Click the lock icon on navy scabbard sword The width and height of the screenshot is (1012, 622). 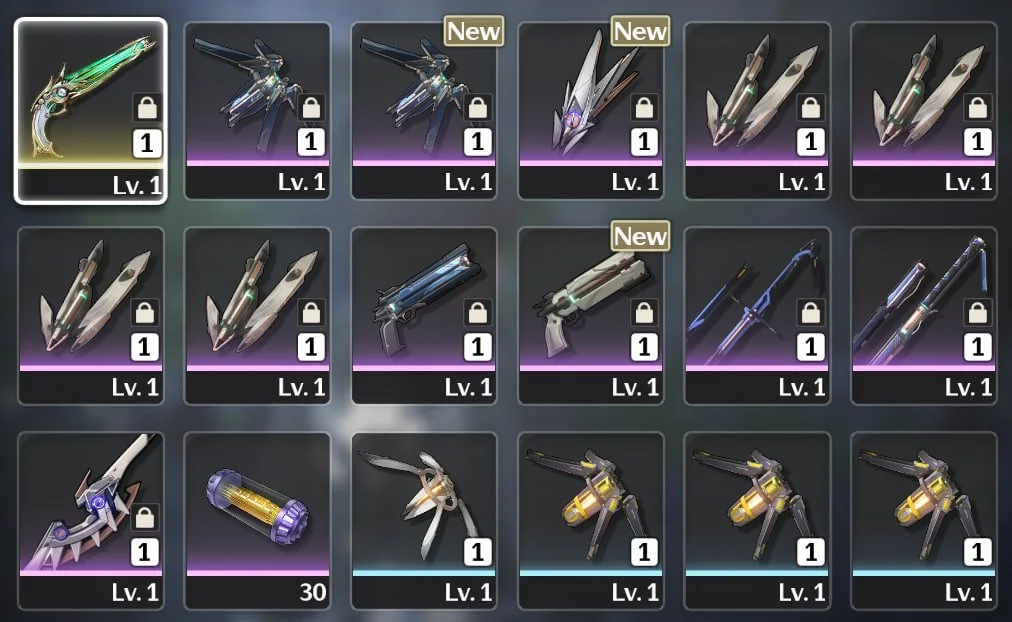977,312
